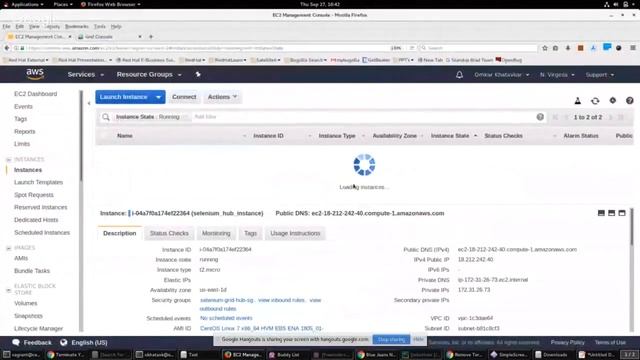
Task: Collapse the left navigation pane arrow
Action: coord(89,103)
